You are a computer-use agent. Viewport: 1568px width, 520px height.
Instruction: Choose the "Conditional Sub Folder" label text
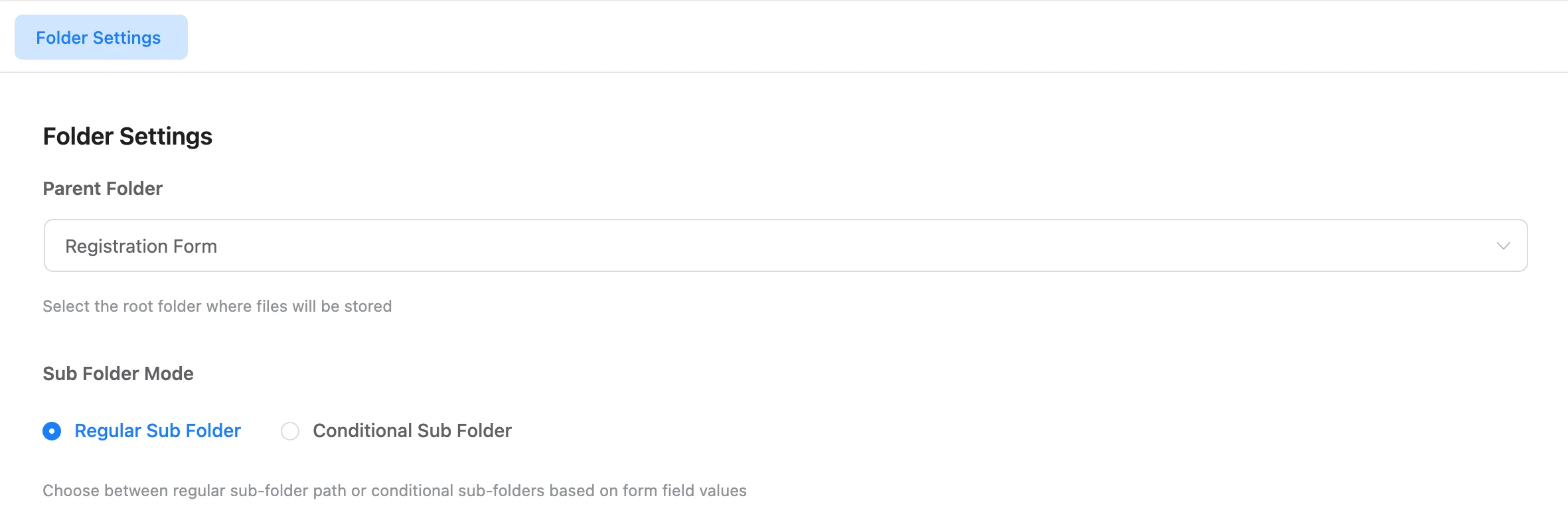pos(412,431)
